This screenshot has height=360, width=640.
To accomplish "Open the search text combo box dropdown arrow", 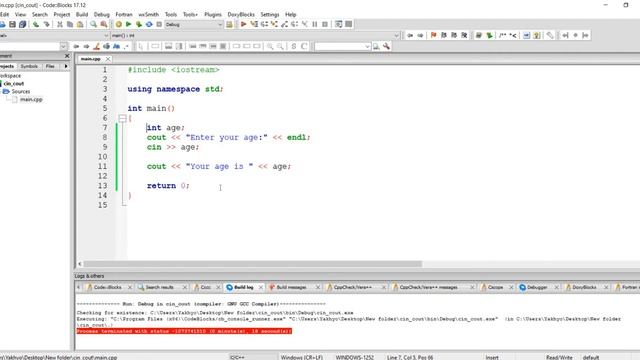I will 367,47.
